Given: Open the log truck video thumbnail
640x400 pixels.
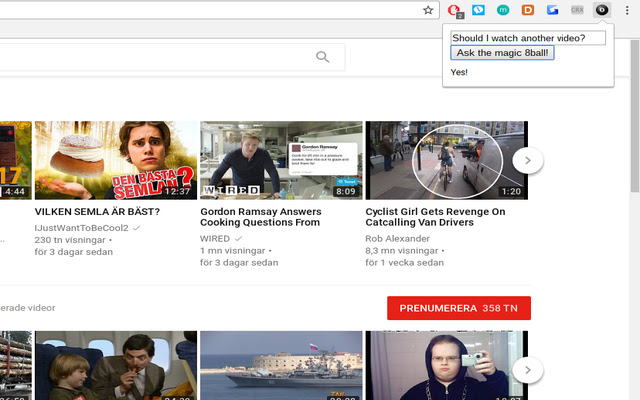Looking at the screenshot, I should tap(16, 365).
